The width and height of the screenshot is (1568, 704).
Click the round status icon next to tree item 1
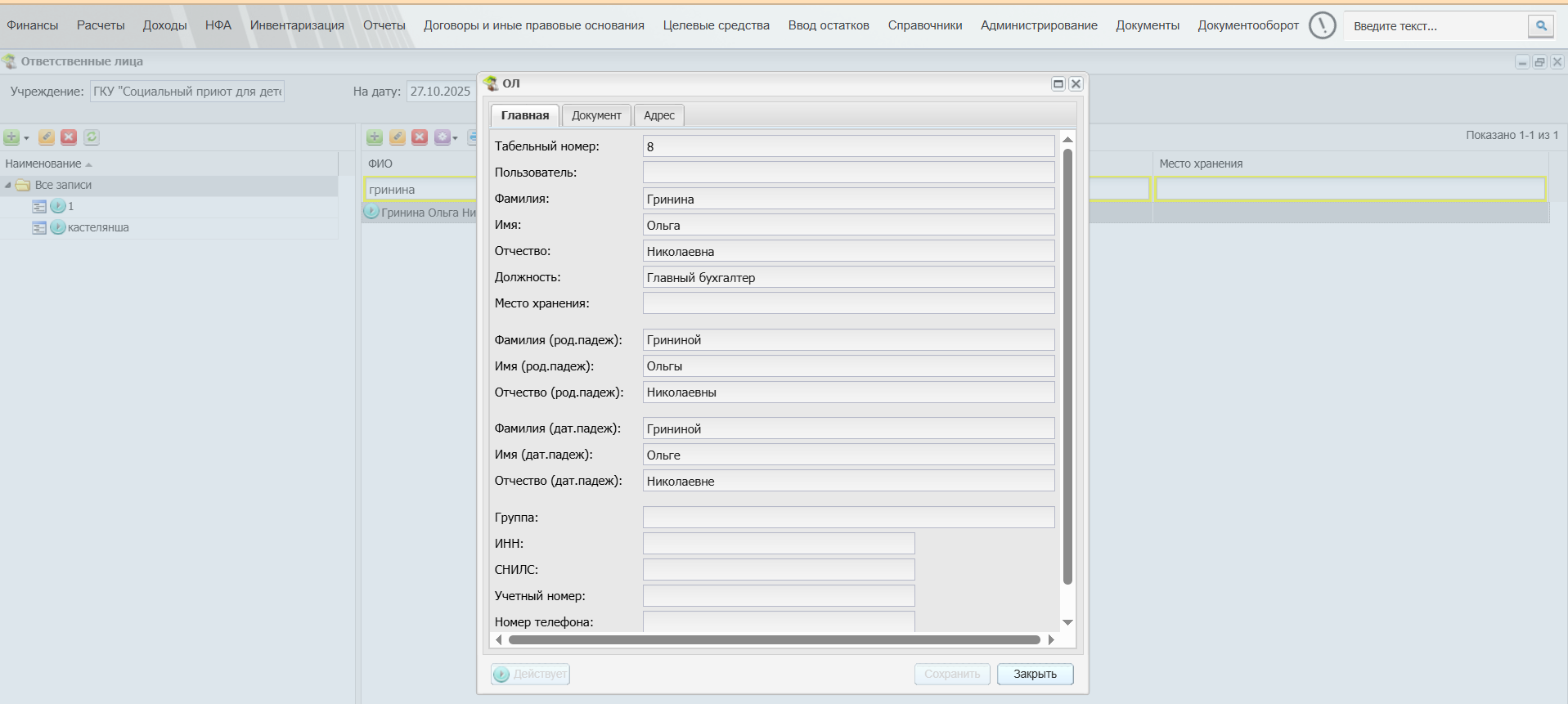58,206
